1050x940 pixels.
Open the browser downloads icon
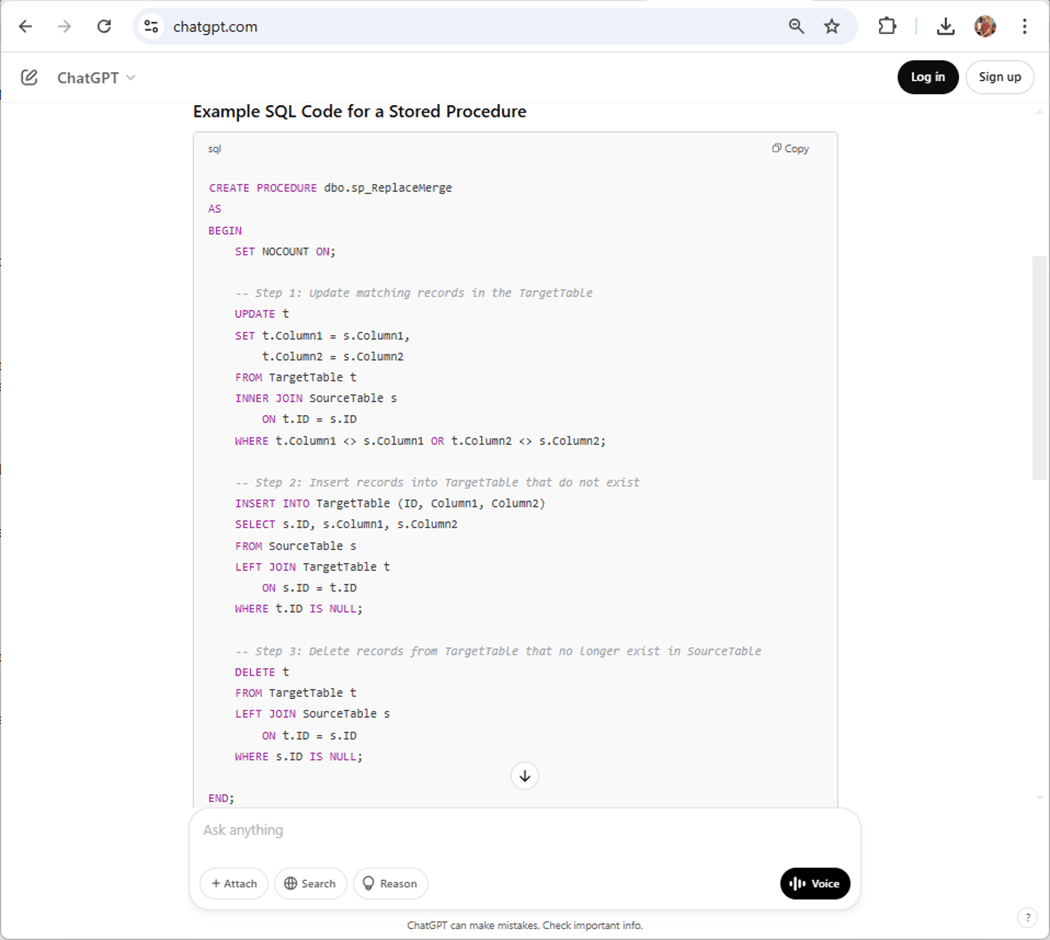(945, 27)
